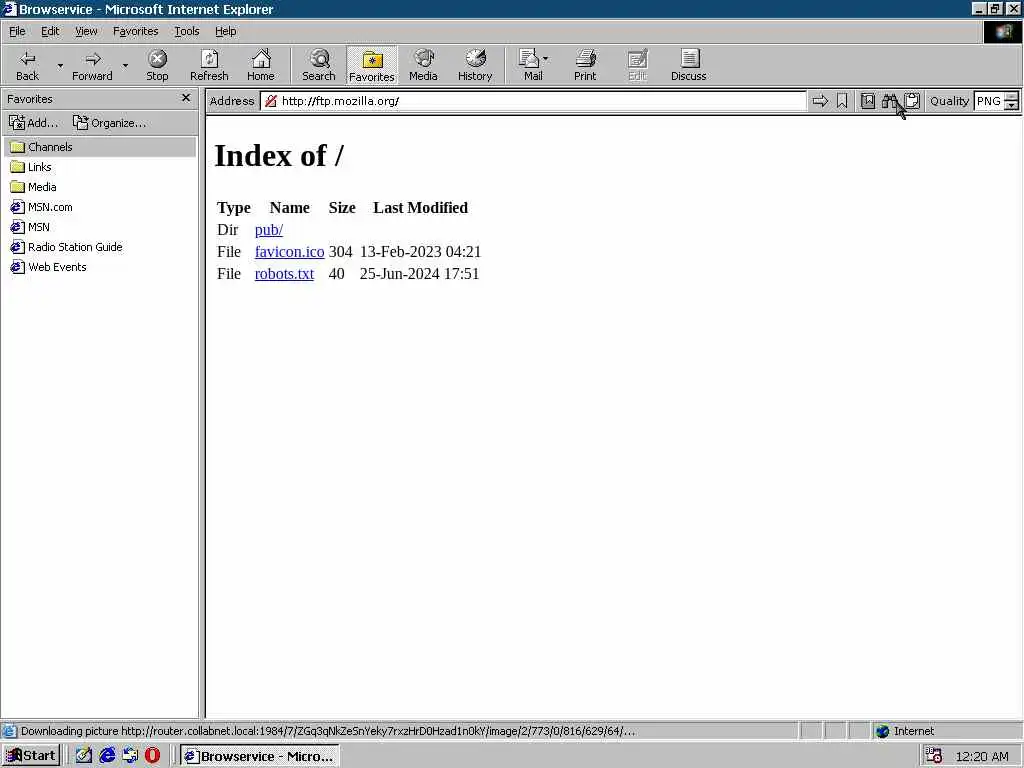Click the system tray icon beside clock
This screenshot has width=1024, height=768.
933,756
